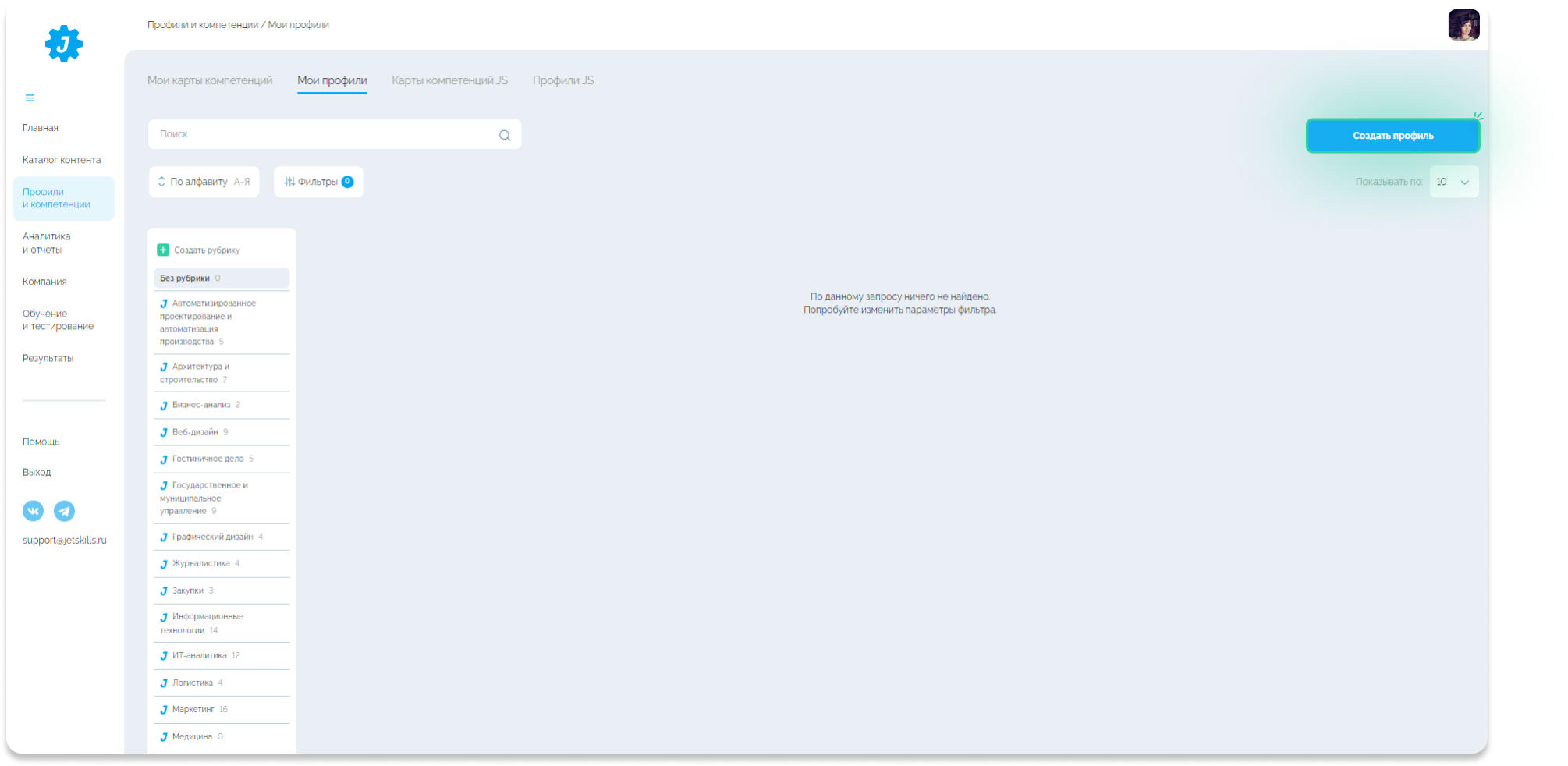Click the support@jetskills.ru email link
This screenshot has width=1568, height=766.
coord(65,541)
